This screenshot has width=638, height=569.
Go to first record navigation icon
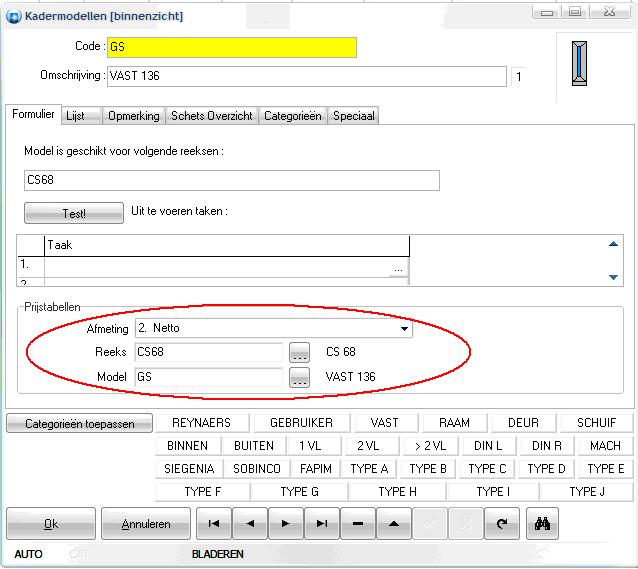pos(214,523)
